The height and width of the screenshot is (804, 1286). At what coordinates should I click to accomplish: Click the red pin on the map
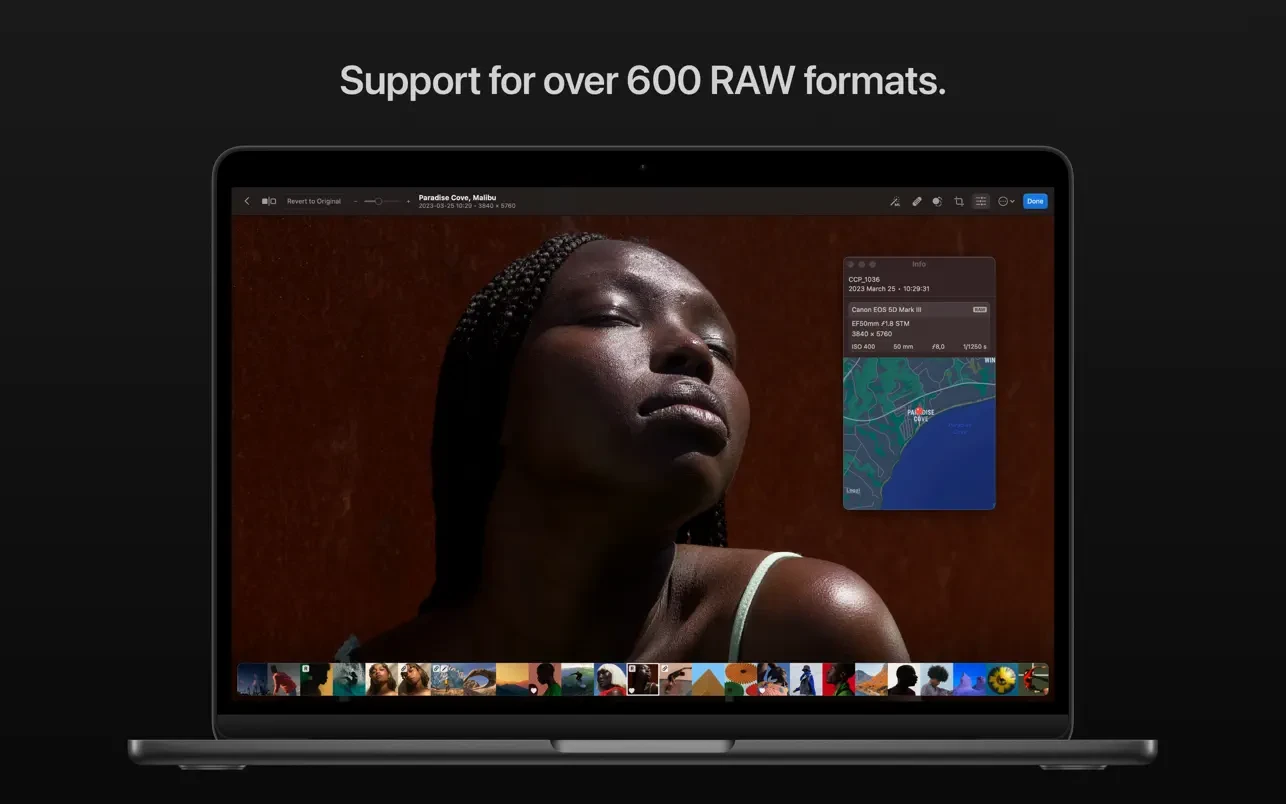click(919, 410)
